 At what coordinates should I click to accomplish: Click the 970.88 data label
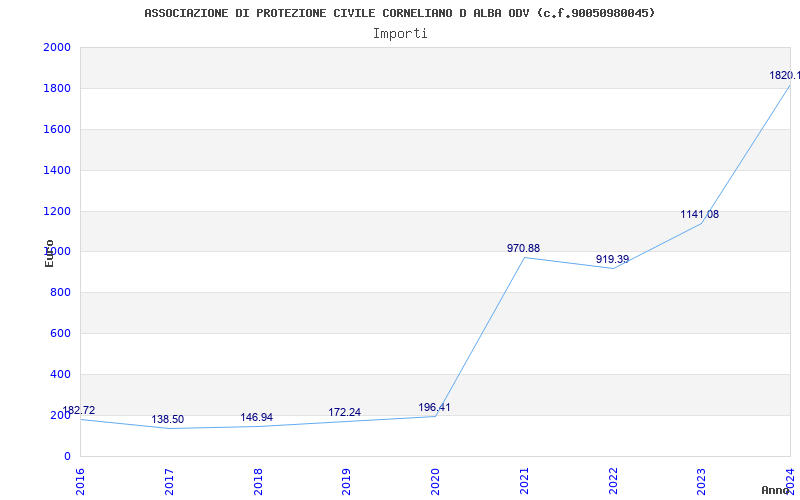pyautogui.click(x=523, y=248)
